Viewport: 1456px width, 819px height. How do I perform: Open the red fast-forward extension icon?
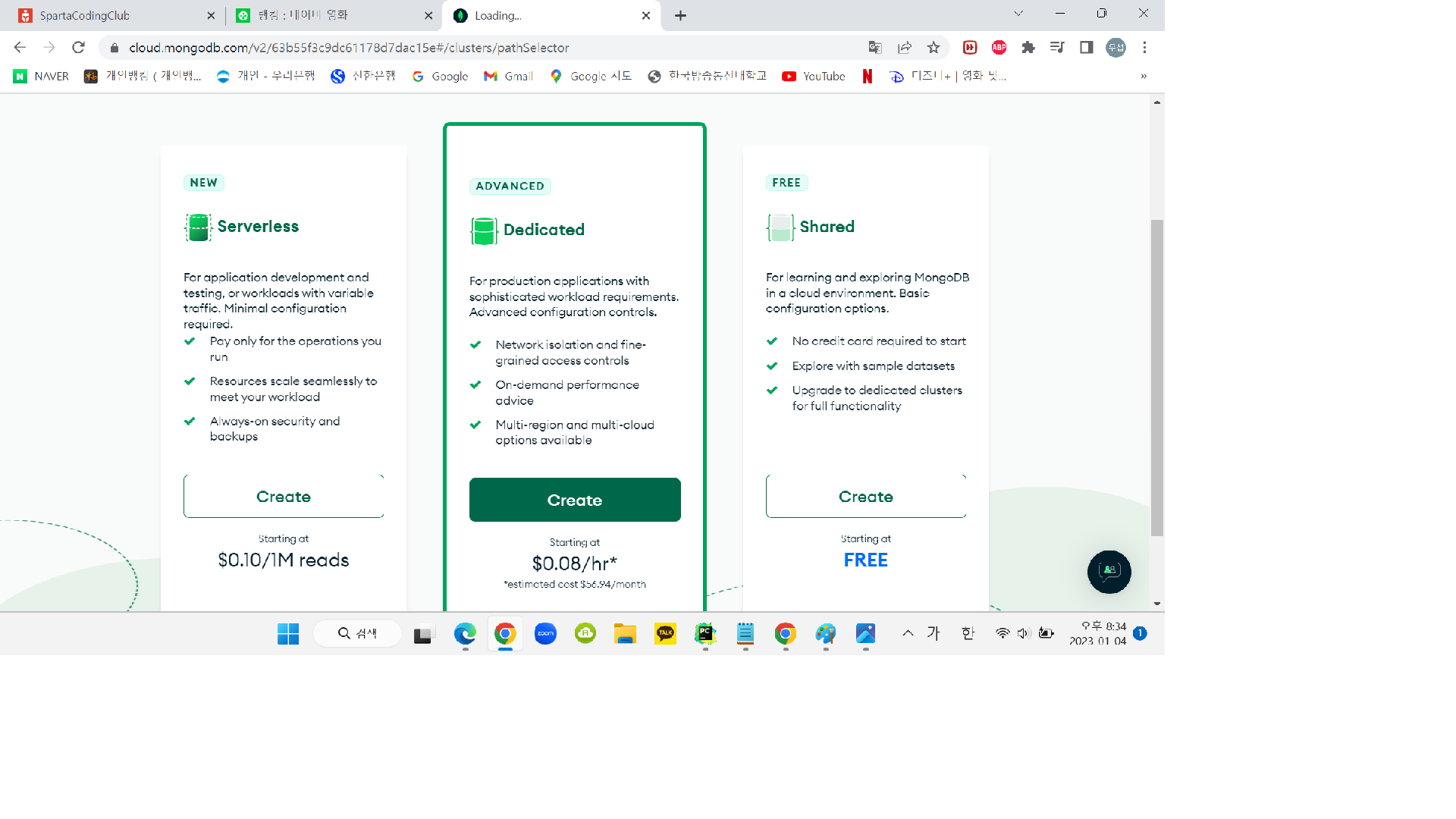[970, 48]
